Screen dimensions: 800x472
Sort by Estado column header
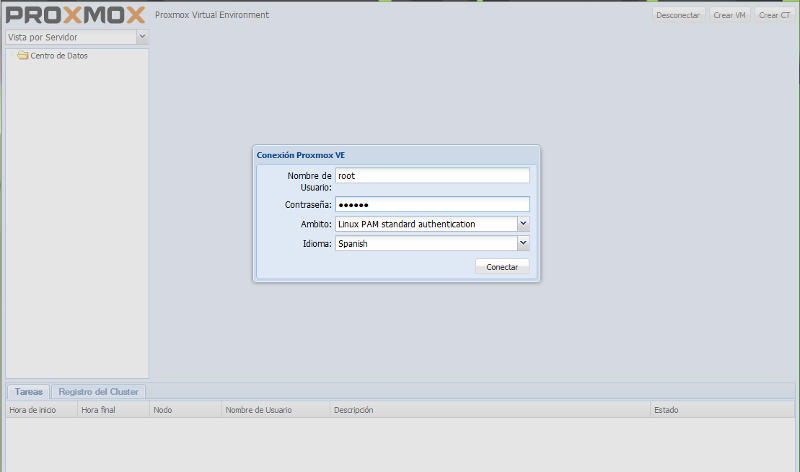tap(722, 410)
